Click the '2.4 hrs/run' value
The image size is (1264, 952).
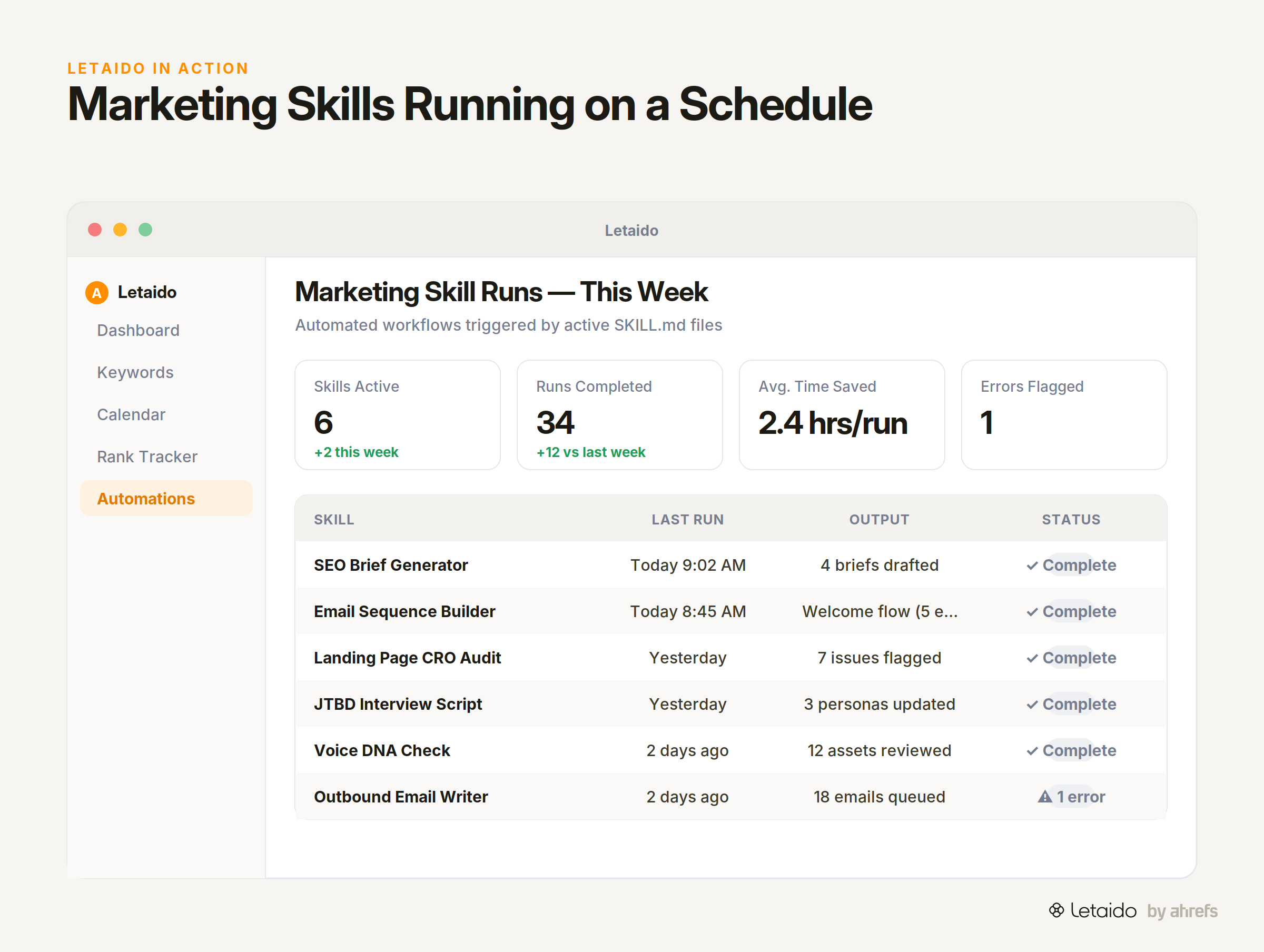tap(833, 423)
